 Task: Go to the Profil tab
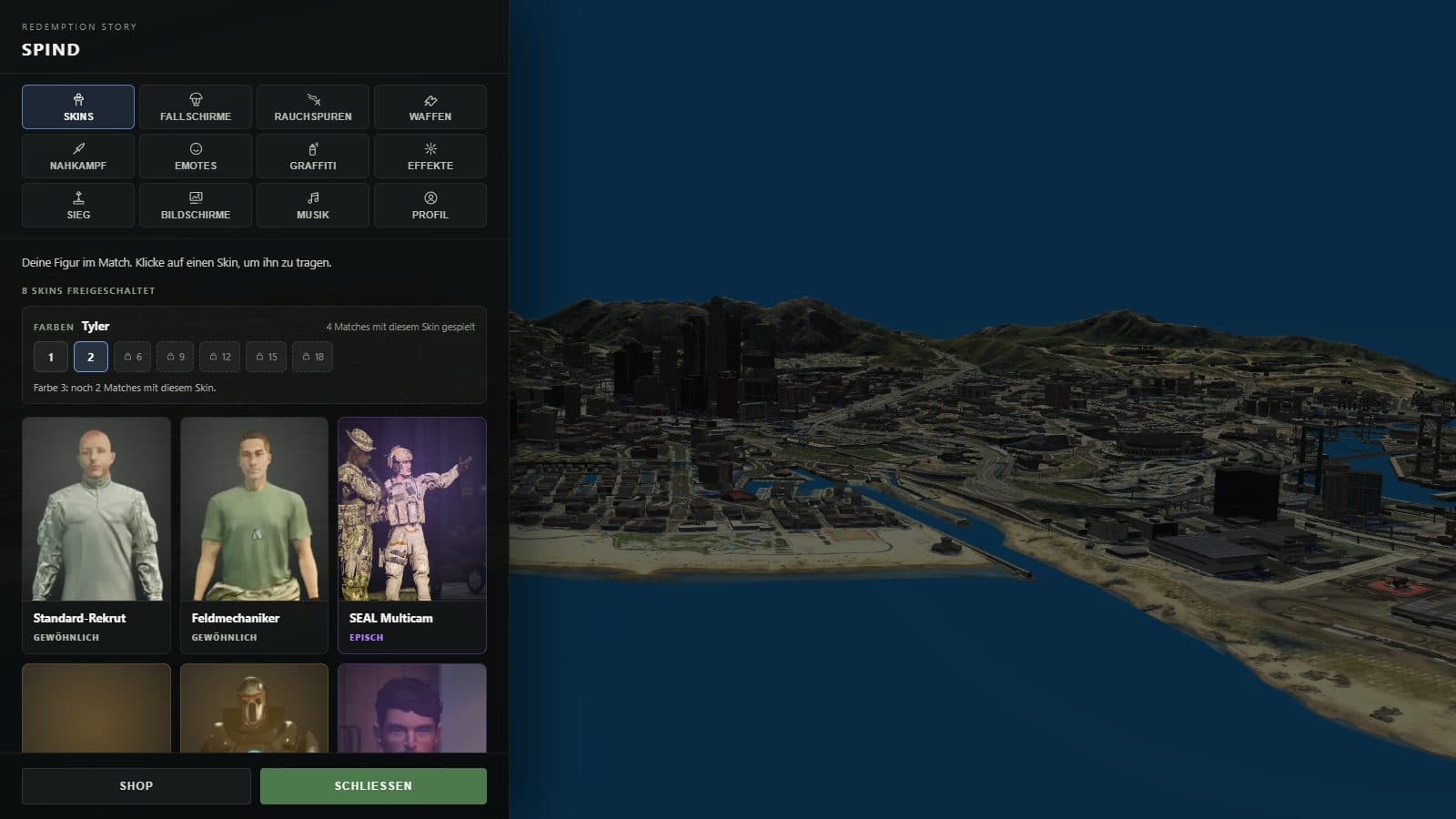(x=430, y=206)
